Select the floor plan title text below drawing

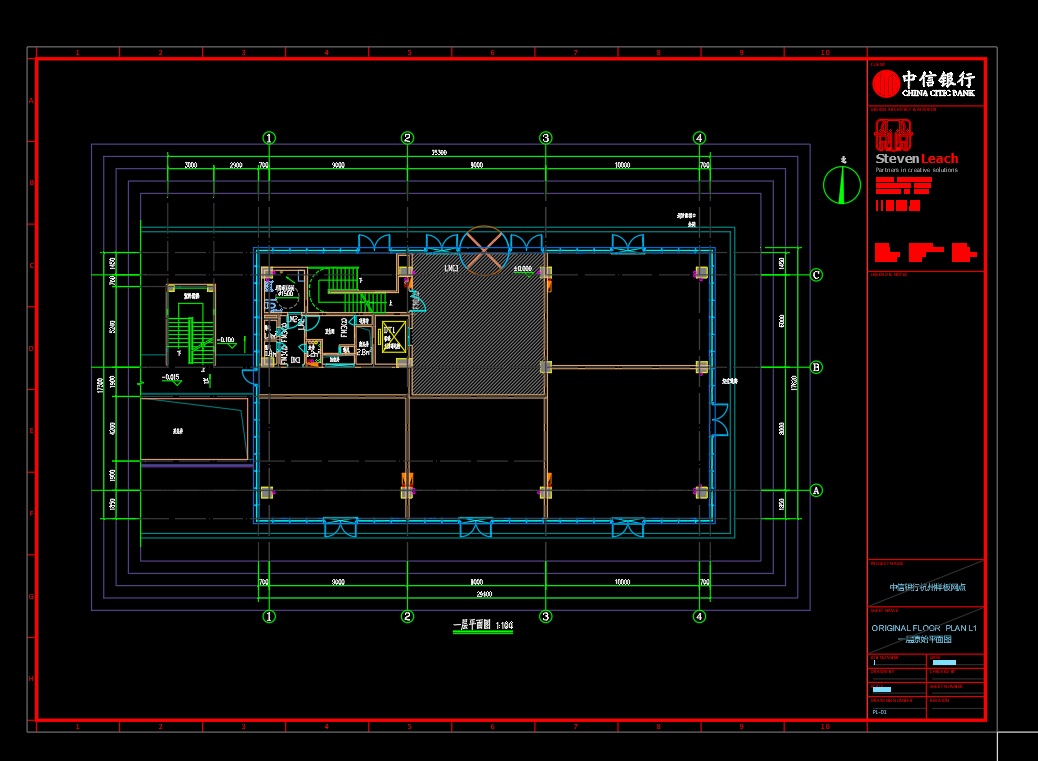(483, 625)
